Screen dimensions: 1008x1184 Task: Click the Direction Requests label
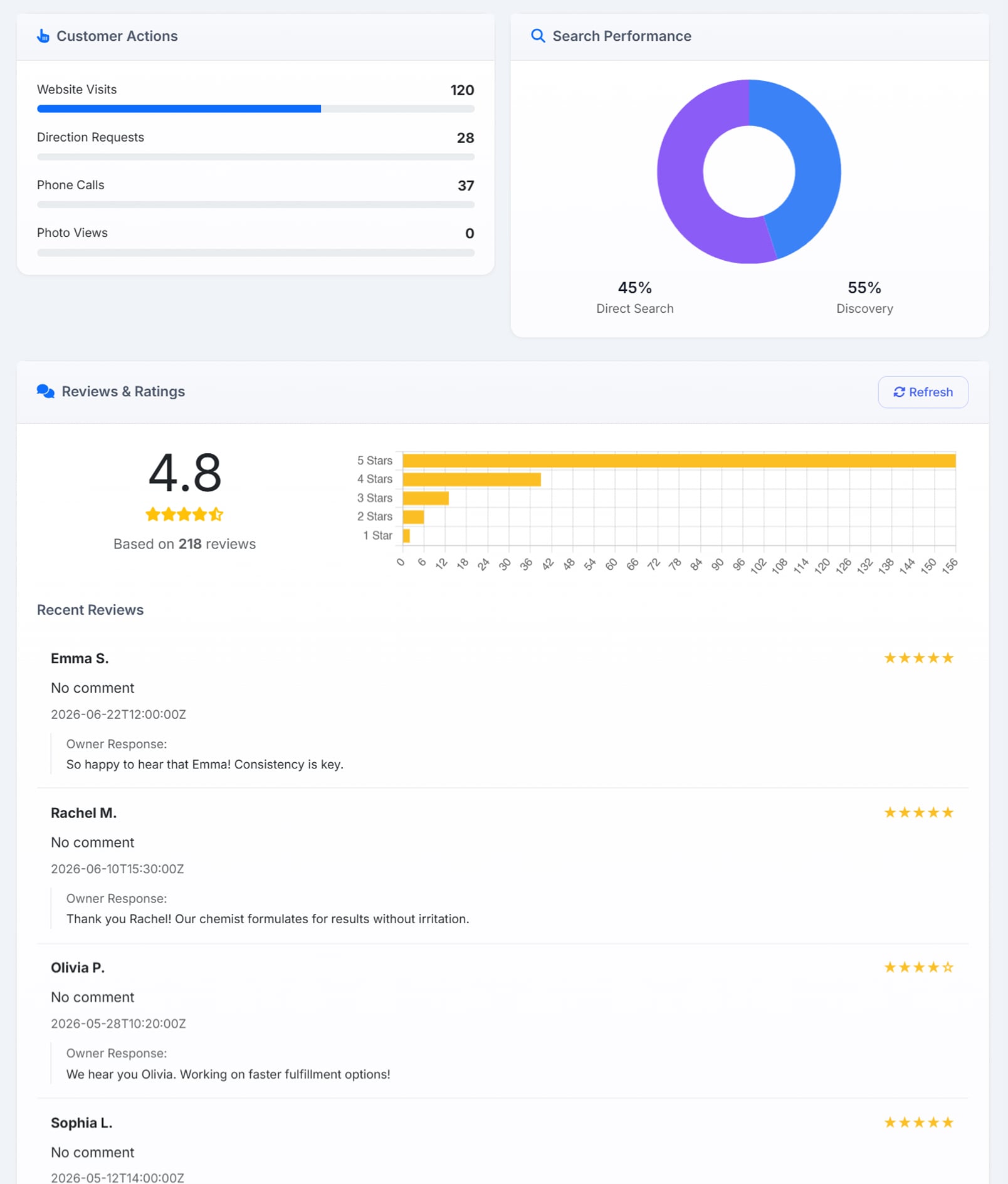pos(90,137)
